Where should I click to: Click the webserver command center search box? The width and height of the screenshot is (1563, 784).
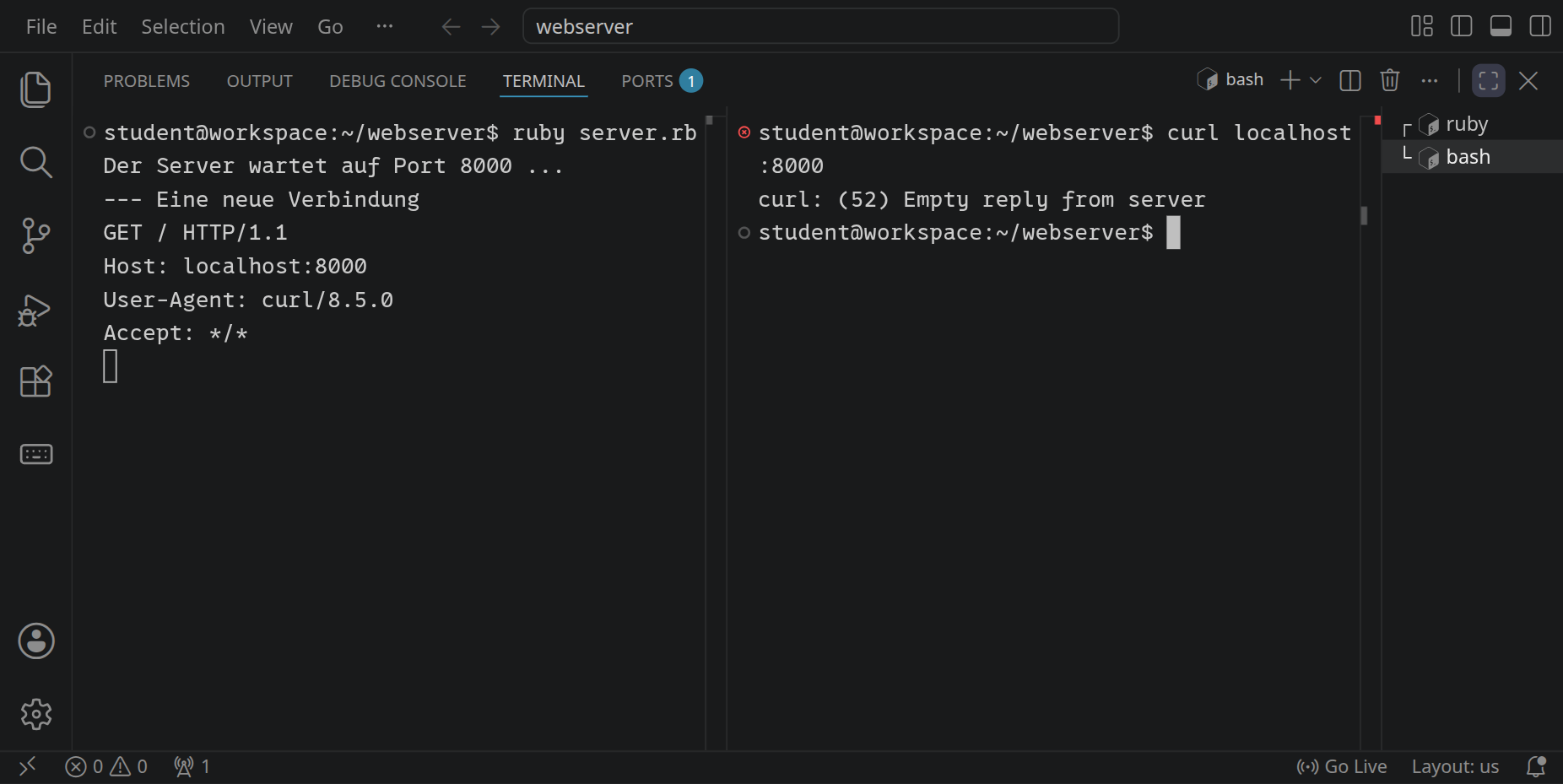[x=820, y=26]
